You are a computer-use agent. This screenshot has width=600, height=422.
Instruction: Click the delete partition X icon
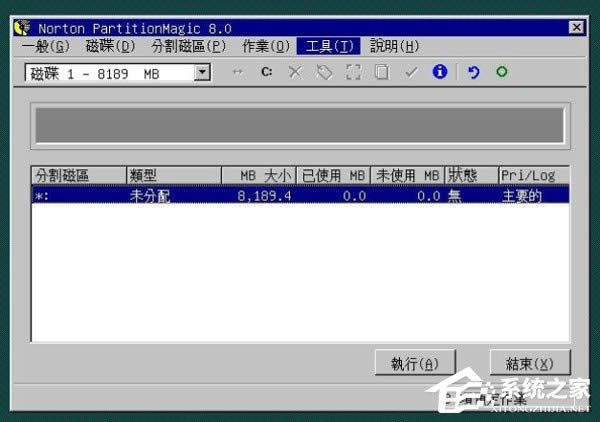(295, 72)
